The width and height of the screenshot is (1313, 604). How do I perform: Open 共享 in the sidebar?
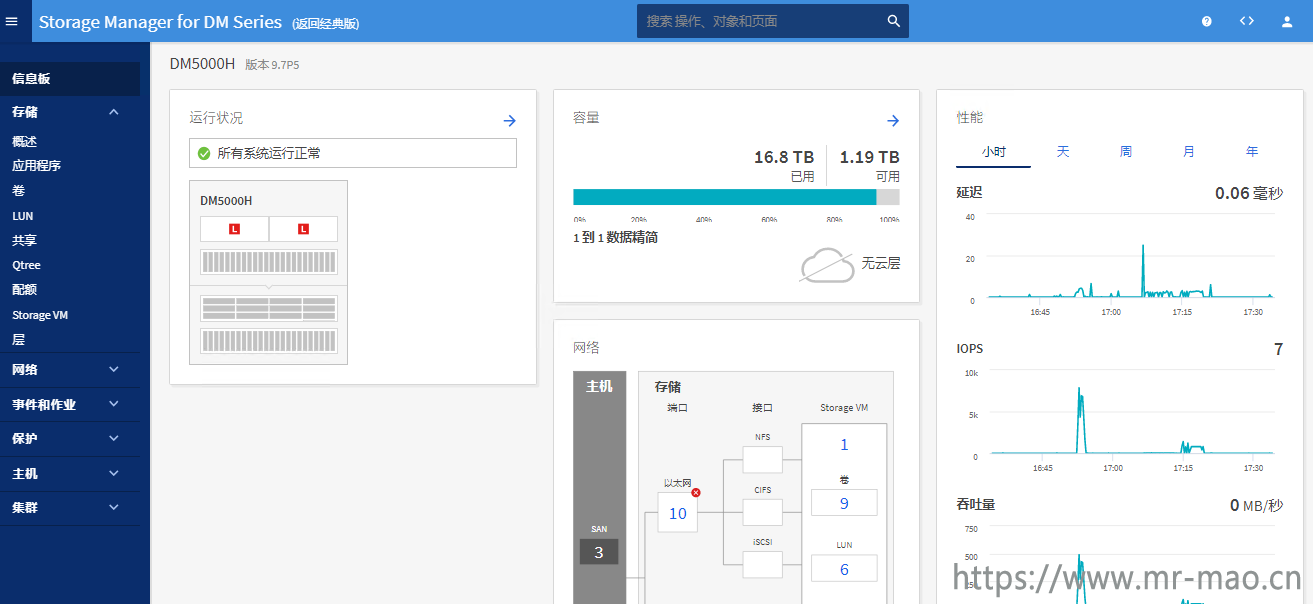click(24, 240)
